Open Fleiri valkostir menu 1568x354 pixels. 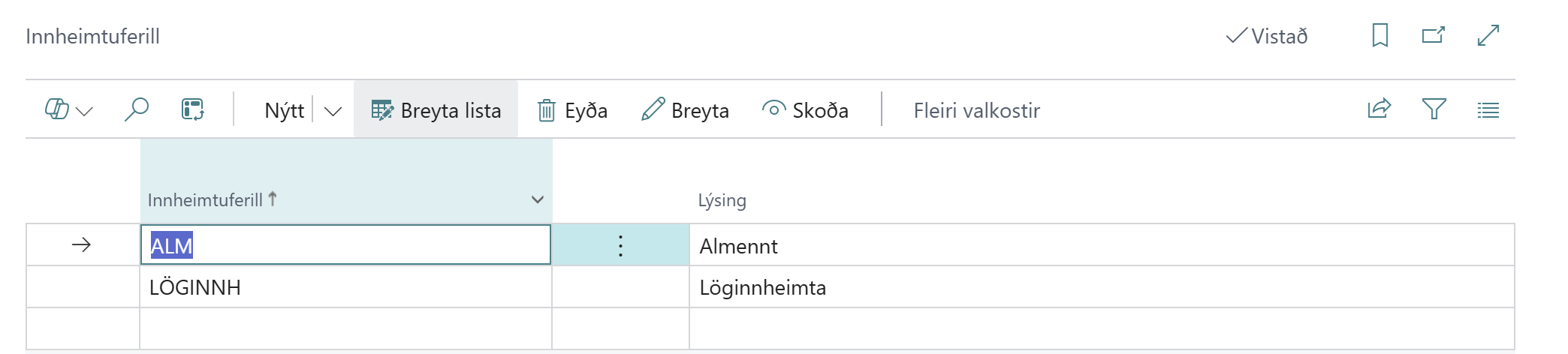tap(976, 110)
